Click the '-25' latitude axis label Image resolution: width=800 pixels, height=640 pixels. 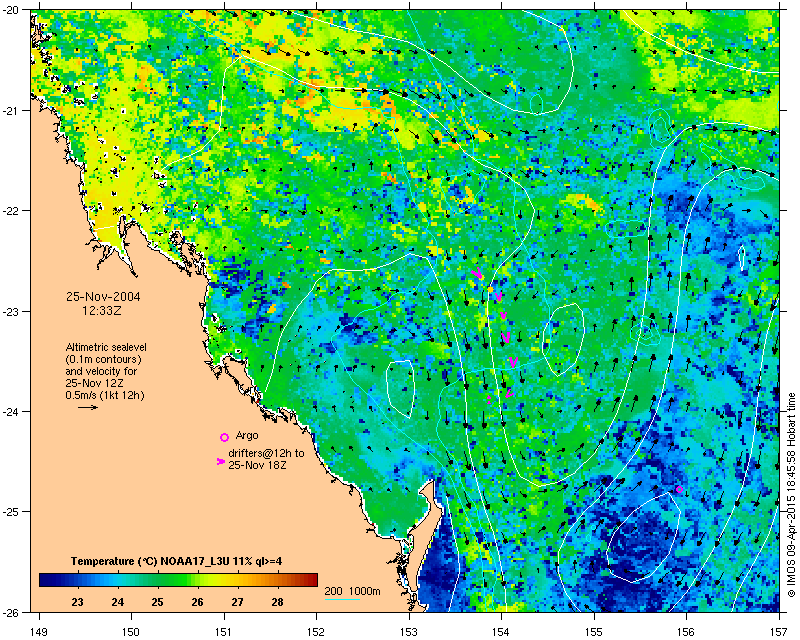[11, 512]
